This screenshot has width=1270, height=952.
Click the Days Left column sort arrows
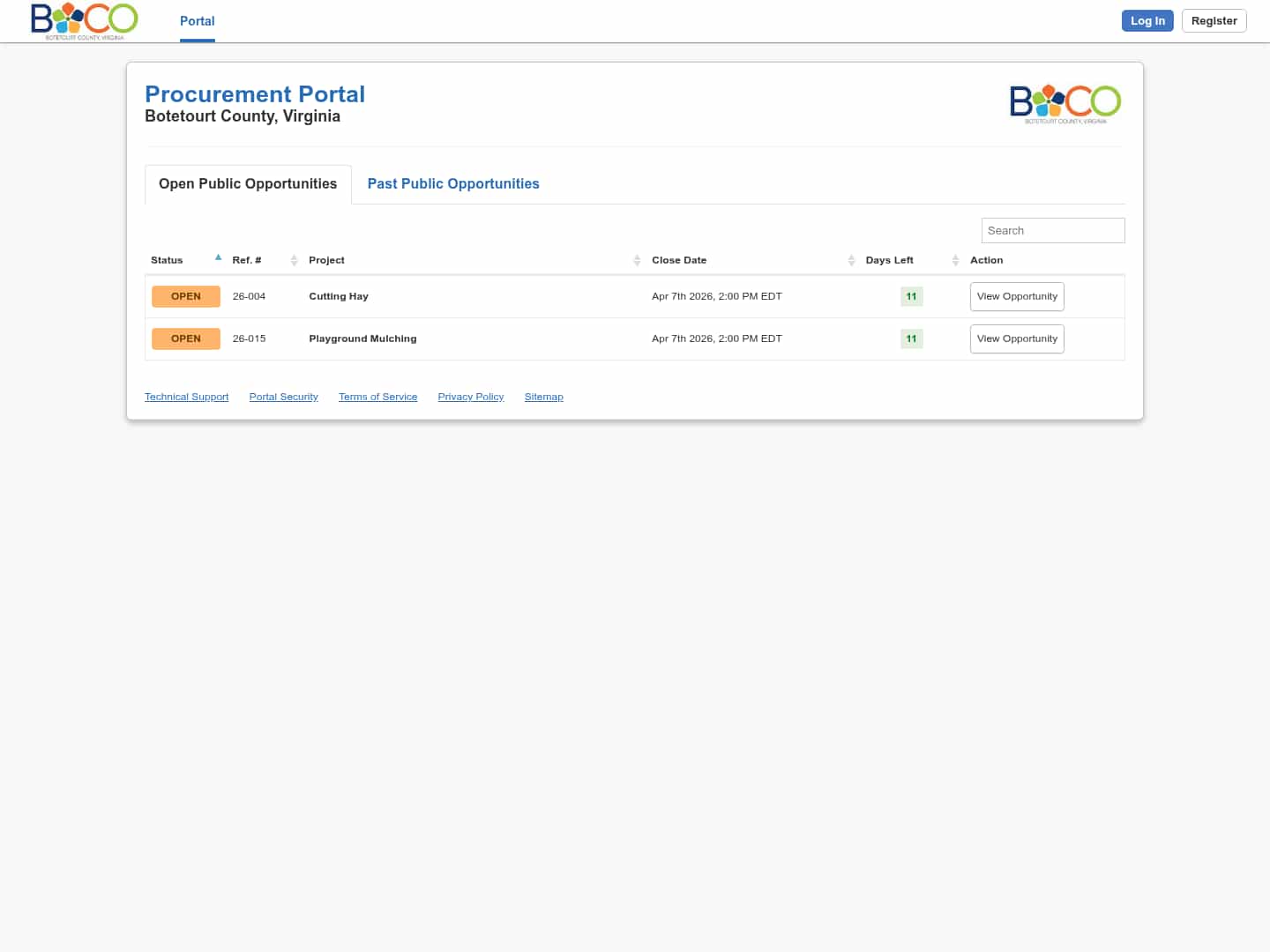tap(955, 260)
